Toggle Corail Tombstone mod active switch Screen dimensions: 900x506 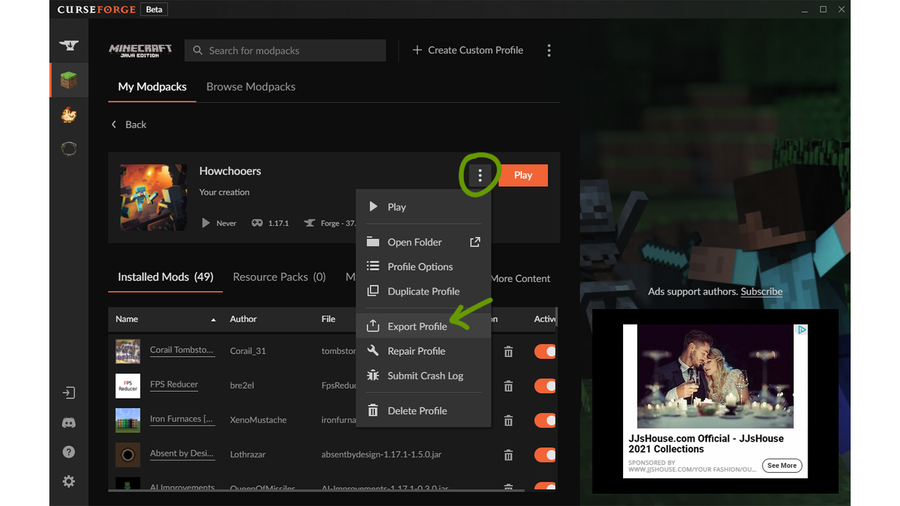pos(545,352)
